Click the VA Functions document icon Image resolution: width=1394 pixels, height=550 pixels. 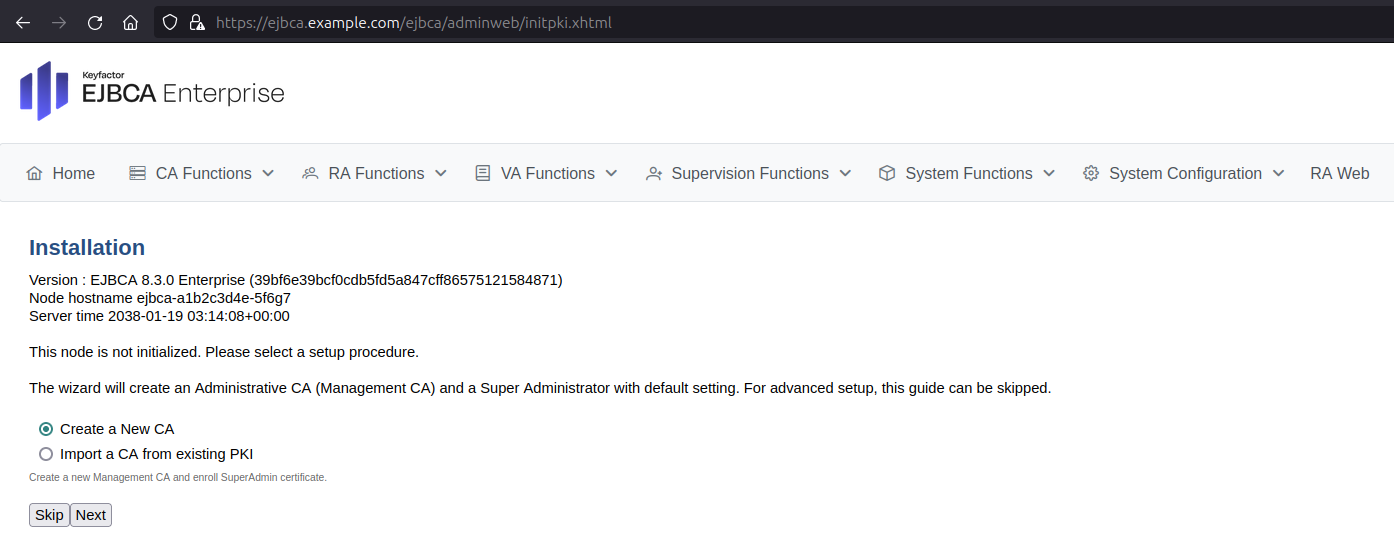(x=483, y=174)
